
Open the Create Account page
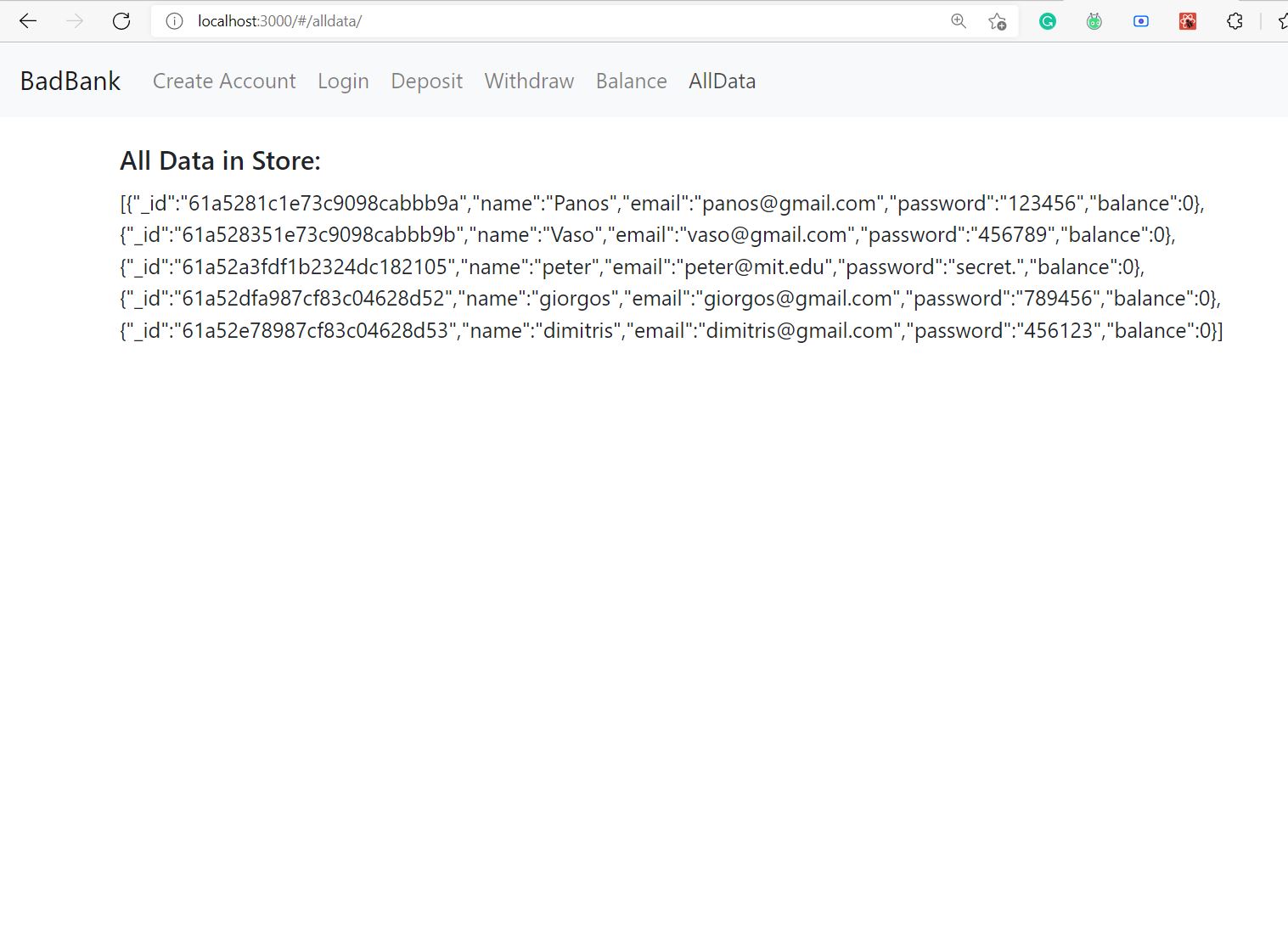[223, 81]
